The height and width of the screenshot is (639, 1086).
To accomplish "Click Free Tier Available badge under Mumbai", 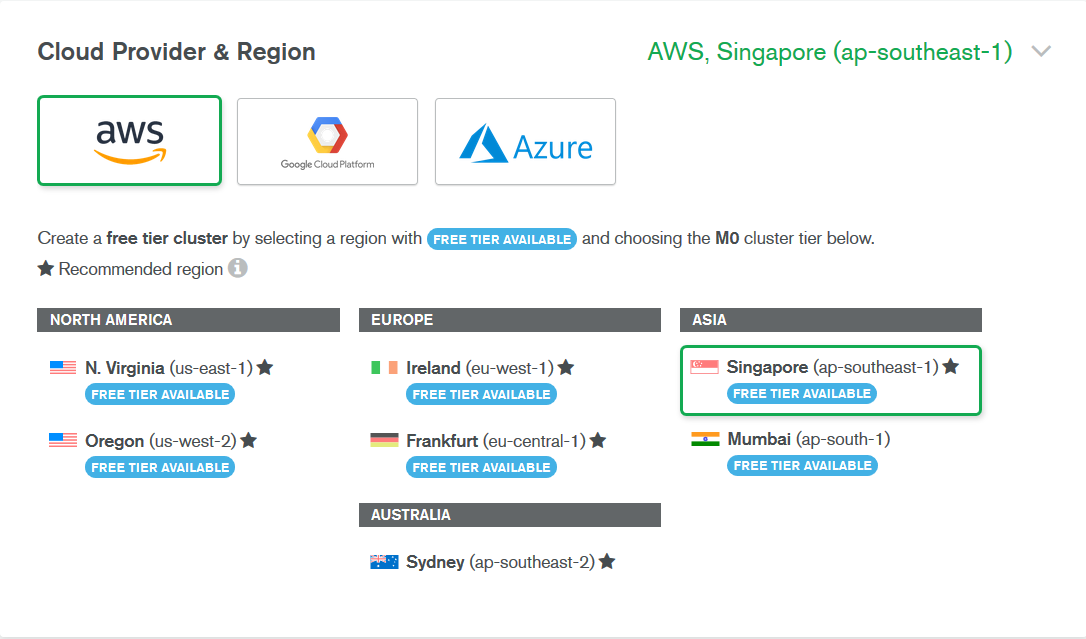I will click(x=803, y=466).
